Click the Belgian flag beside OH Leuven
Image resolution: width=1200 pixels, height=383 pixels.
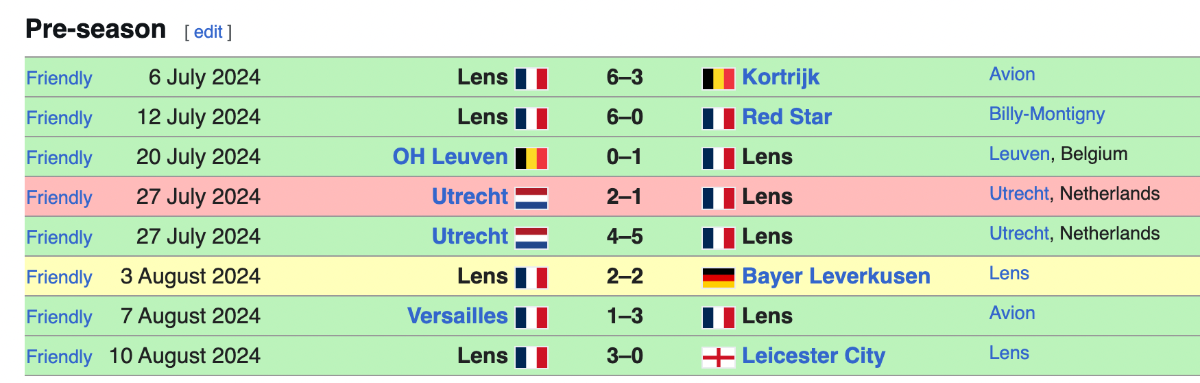[532, 158]
